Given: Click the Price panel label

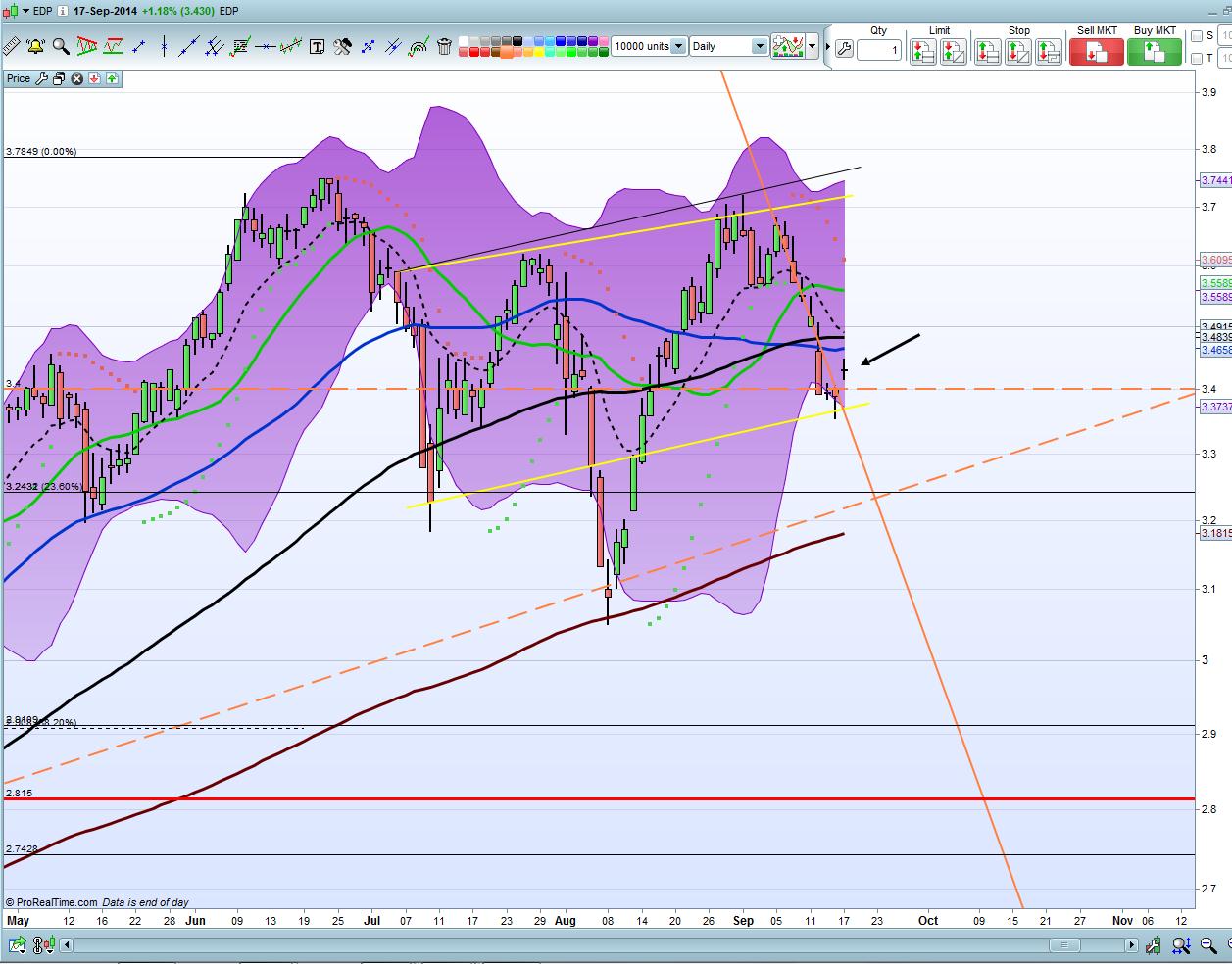Looking at the screenshot, I should click(x=19, y=78).
